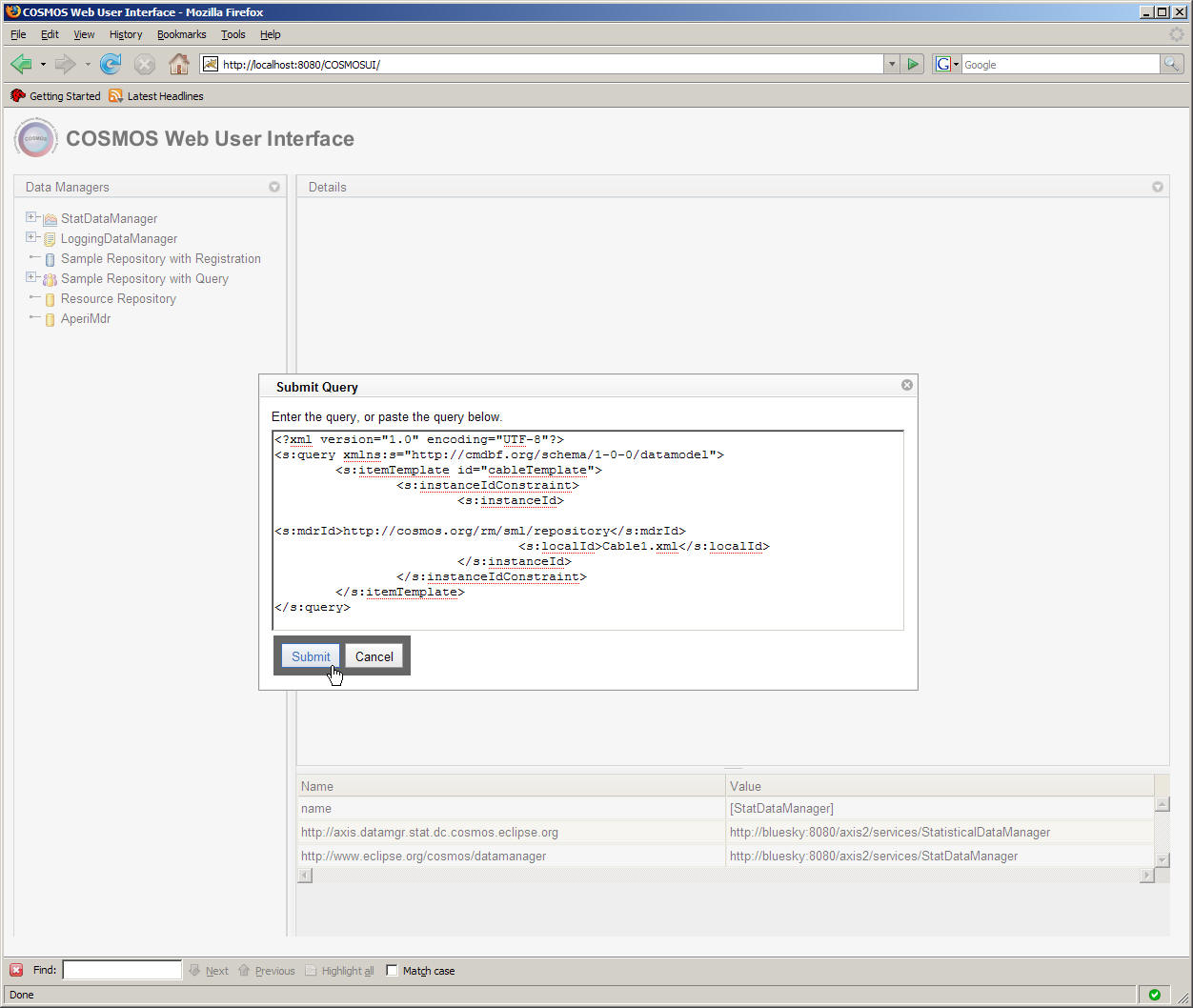This screenshot has height=1008, width=1193.
Task: Click the table's vertical scrollbar down arrow
Action: [1162, 859]
